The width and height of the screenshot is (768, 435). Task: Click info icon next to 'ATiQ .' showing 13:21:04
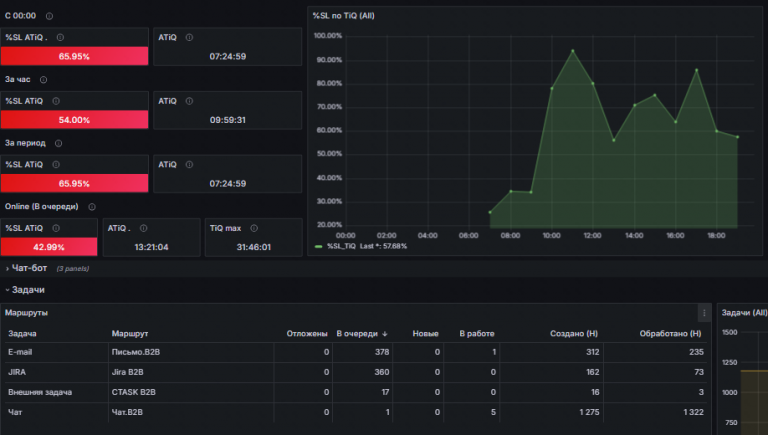tap(144, 228)
